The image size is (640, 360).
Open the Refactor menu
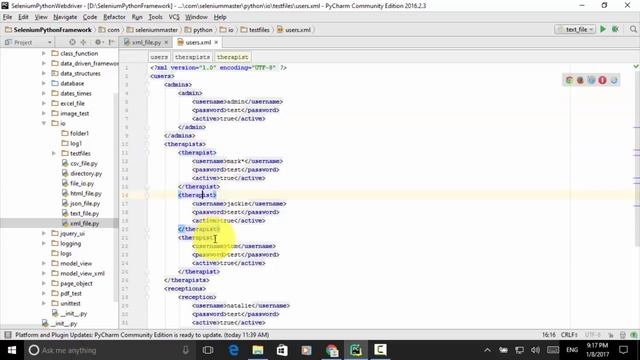(114, 17)
